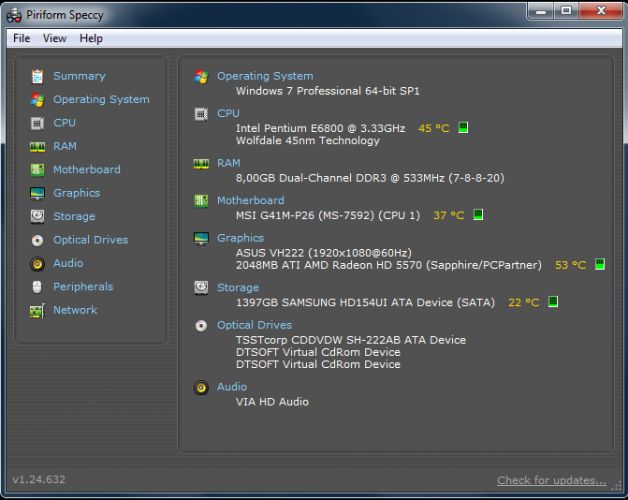The width and height of the screenshot is (628, 500).
Task: Open the View menu
Action: [54, 38]
